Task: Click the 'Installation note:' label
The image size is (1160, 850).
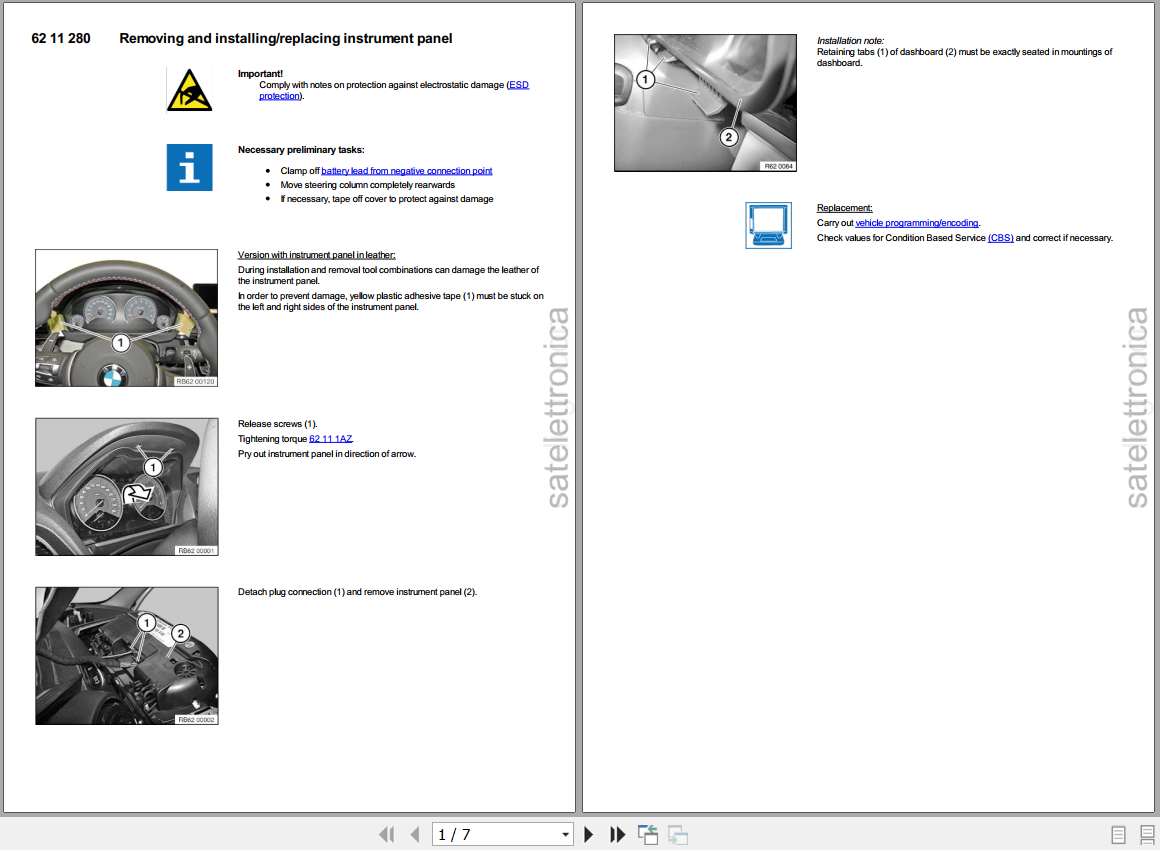Action: (x=850, y=41)
